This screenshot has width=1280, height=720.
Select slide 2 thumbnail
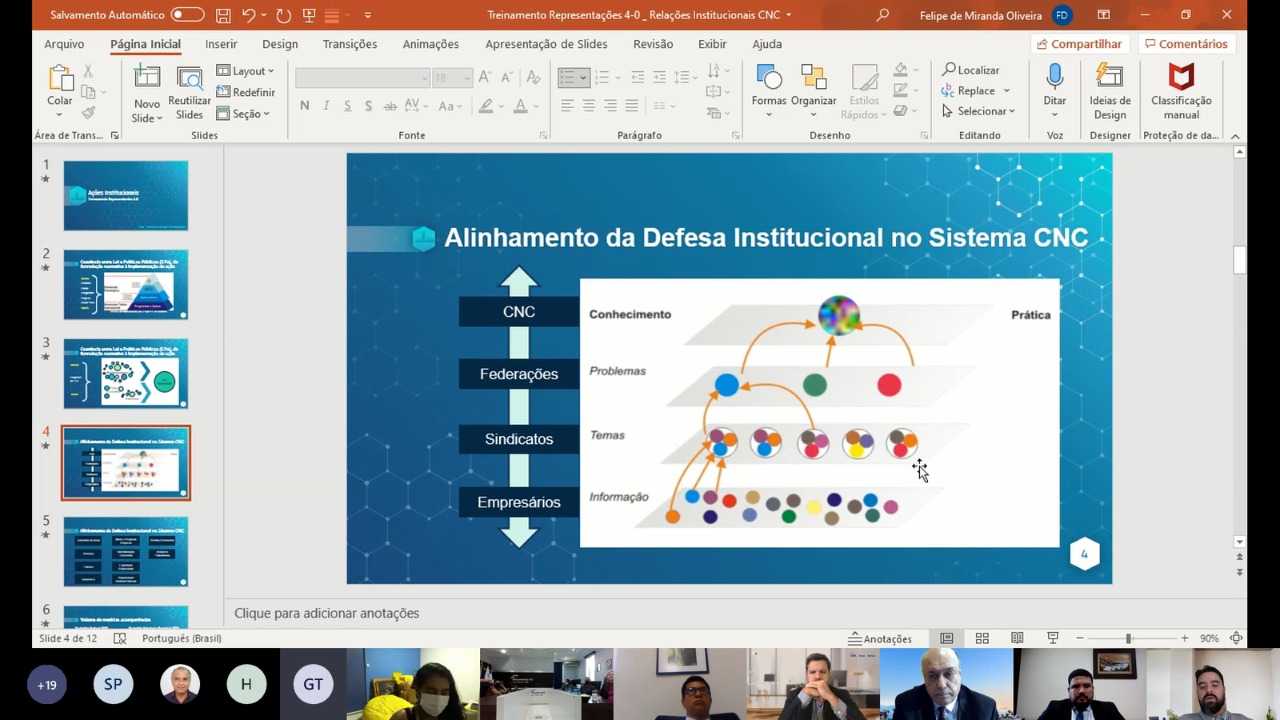pos(126,285)
